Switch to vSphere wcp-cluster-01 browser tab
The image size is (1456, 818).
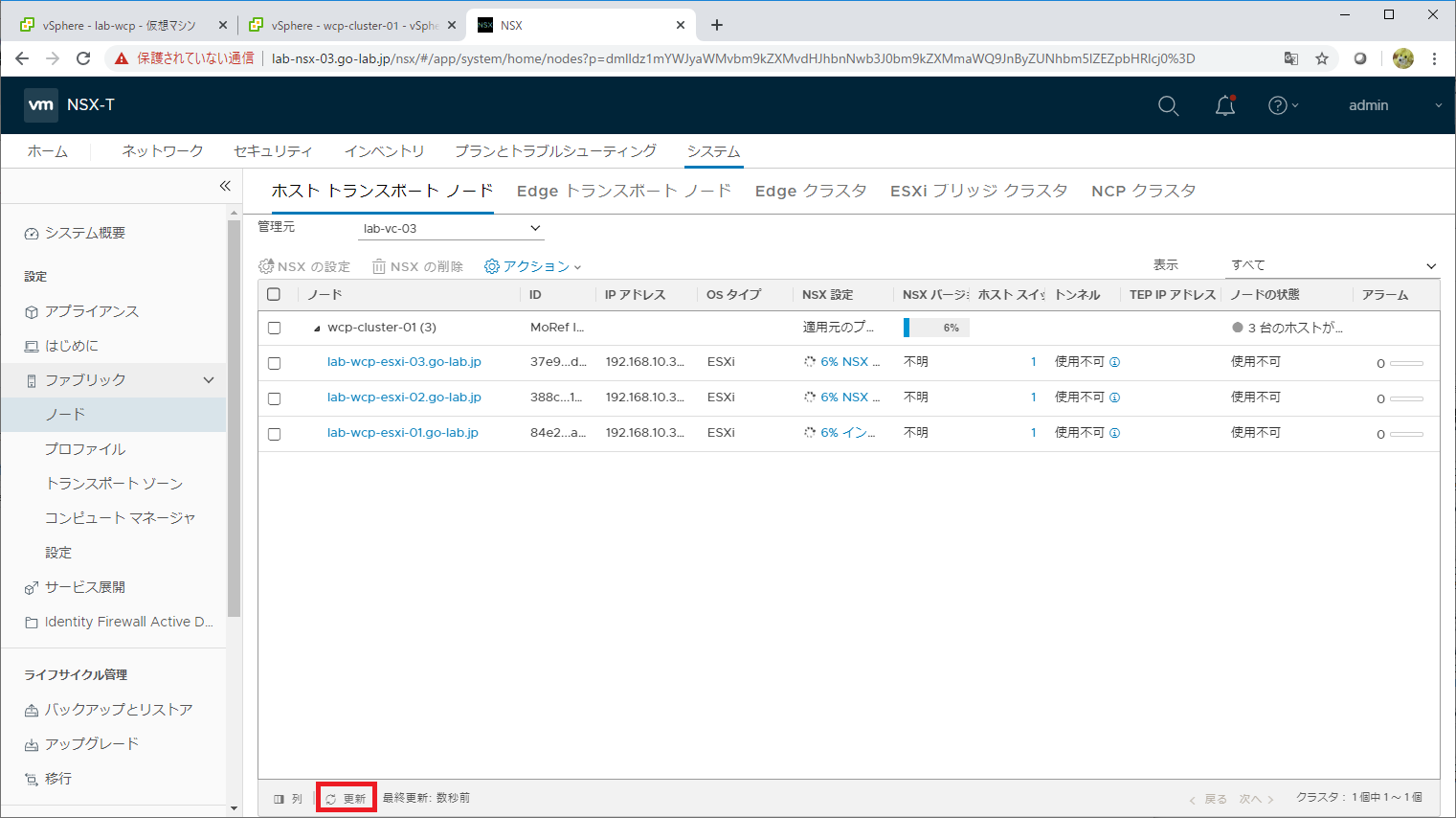351,26
